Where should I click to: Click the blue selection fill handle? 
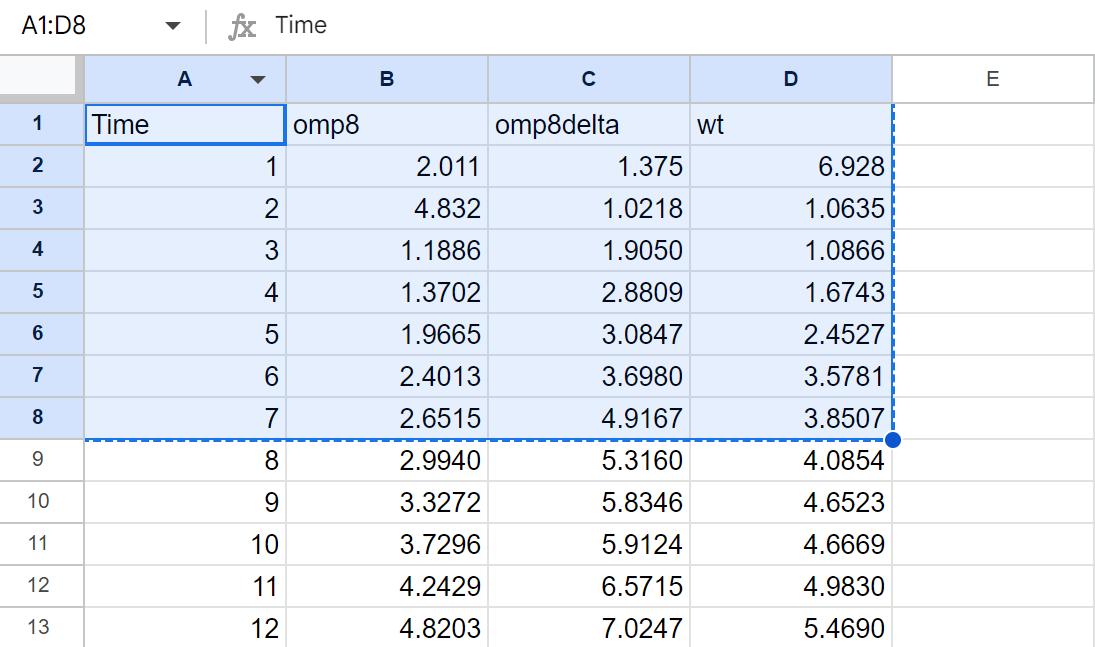coord(893,440)
